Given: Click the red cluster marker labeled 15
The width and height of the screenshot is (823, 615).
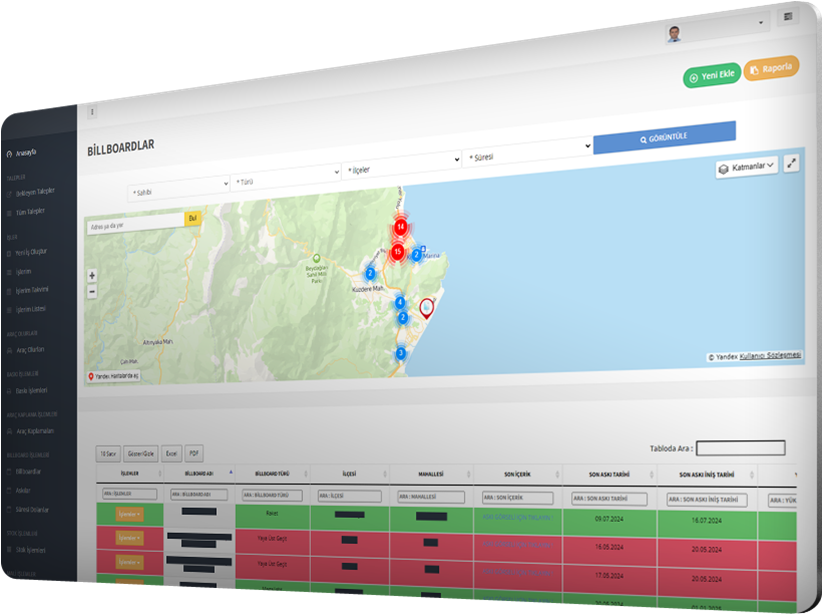Looking at the screenshot, I should click(x=397, y=252).
